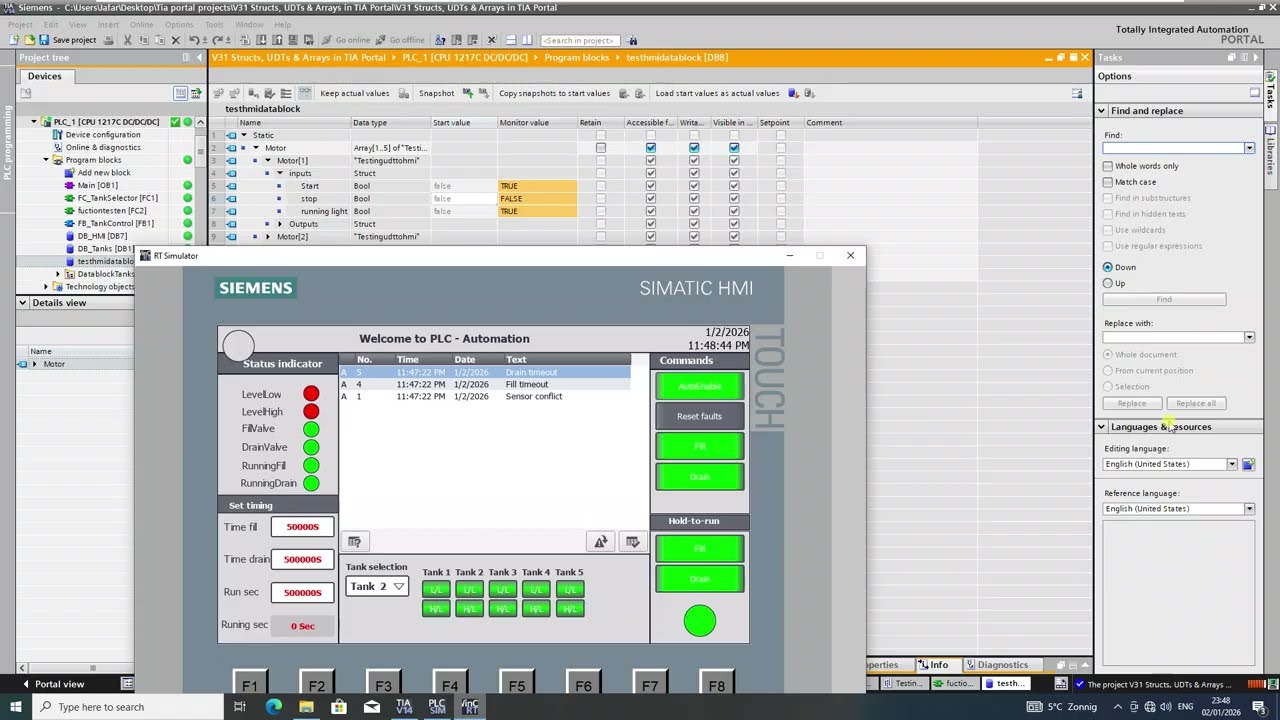Click the Save project toolbar icon
Viewport: 1280px width, 720px height.
click(44, 40)
